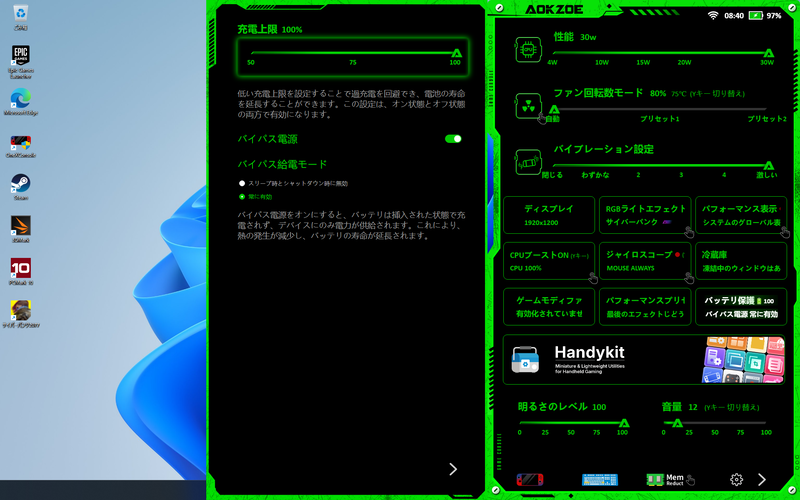Screen dimensions: 800x500
Task: Select the Steam desktop shortcut
Action: pos(20,187)
